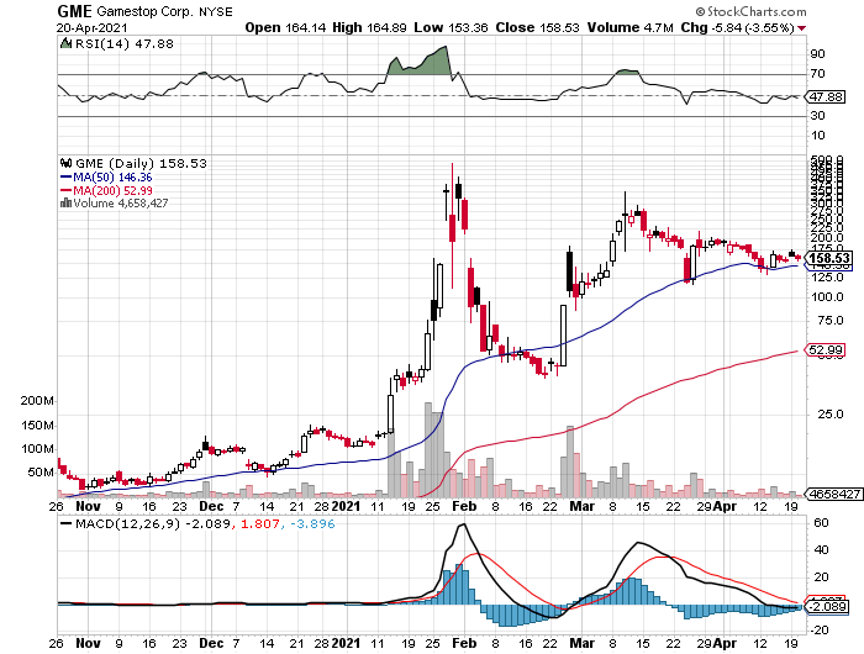This screenshot has height=654, width=864.
Task: Click Feb on the MACD panel date axis
Action: pos(465,643)
